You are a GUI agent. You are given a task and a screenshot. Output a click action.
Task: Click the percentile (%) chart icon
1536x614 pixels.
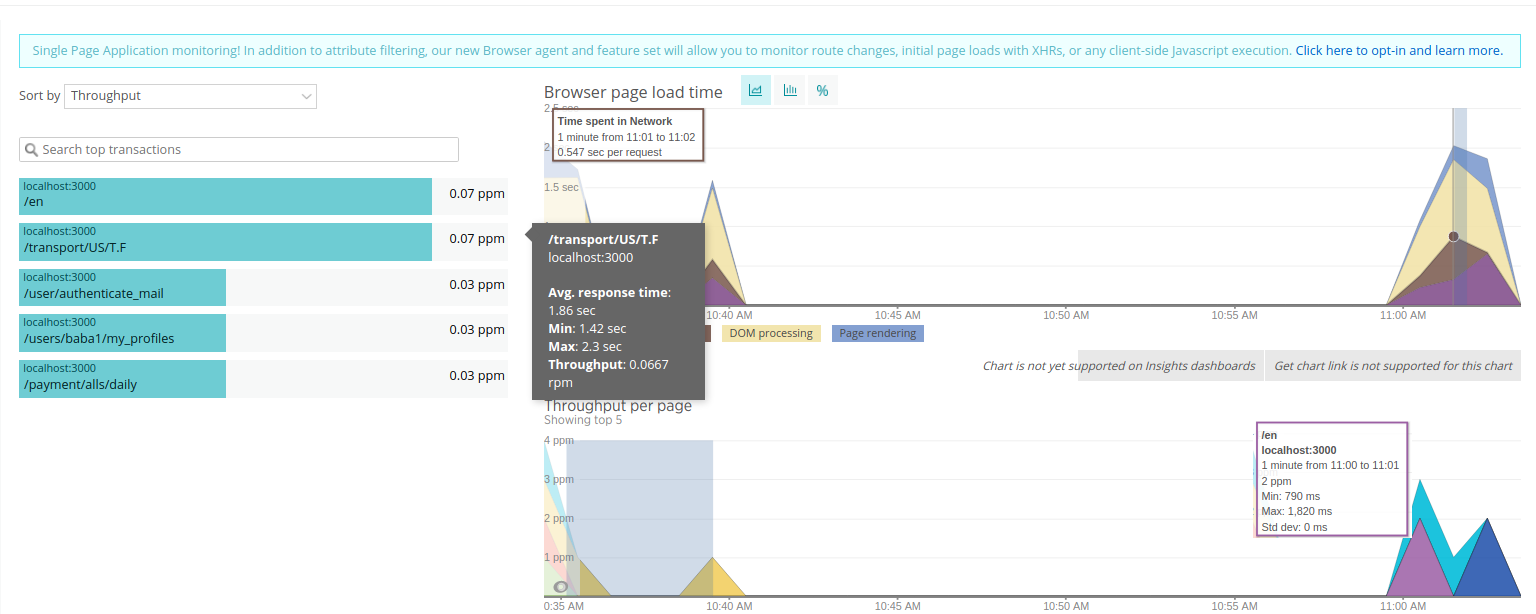tap(822, 91)
